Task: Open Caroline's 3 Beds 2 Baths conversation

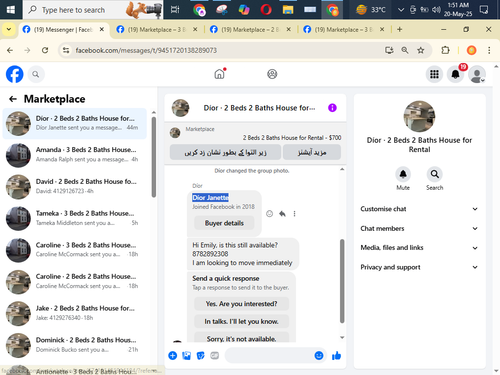Action: 75,250
